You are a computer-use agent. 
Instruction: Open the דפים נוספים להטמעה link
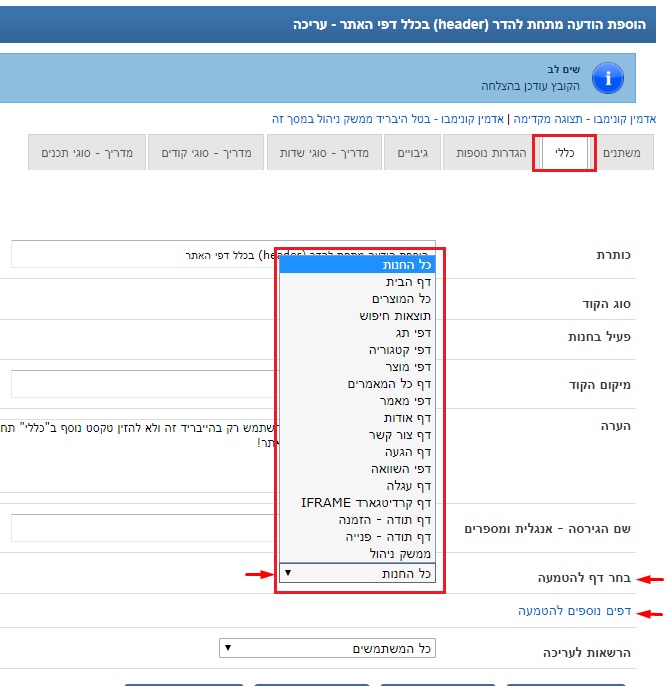[x=574, y=611]
